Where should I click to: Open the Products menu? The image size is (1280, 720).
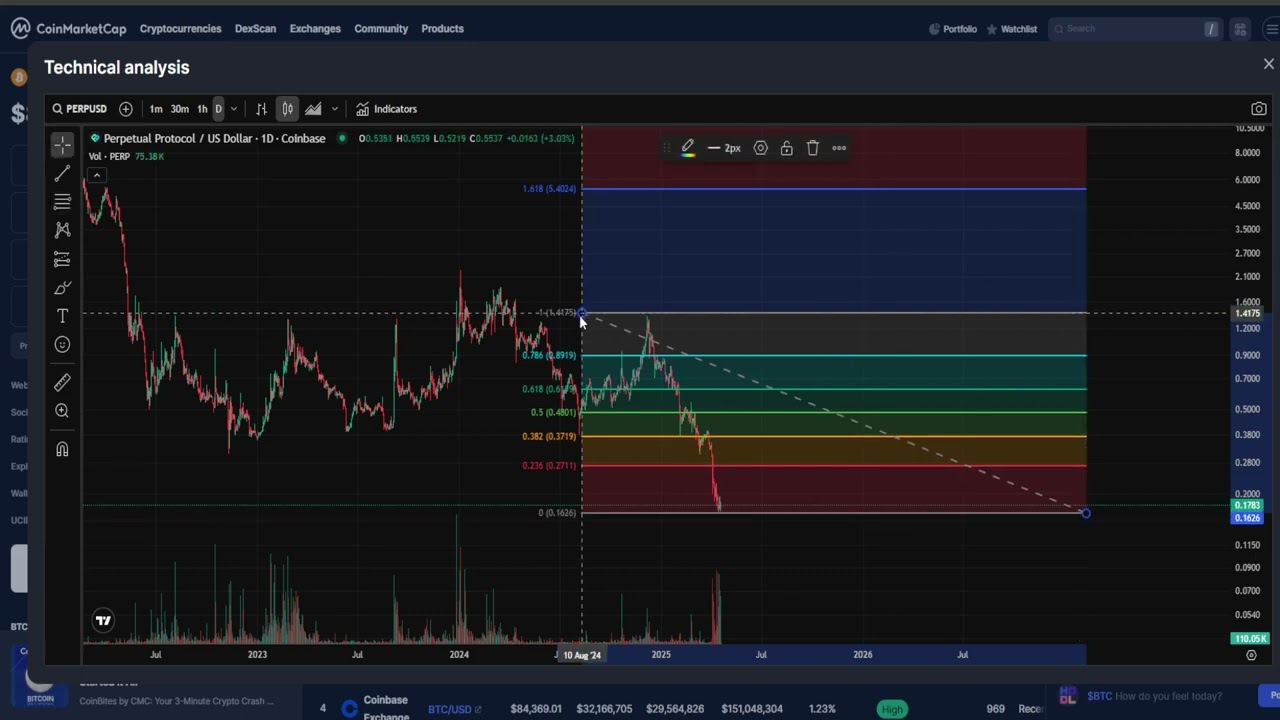tap(442, 29)
